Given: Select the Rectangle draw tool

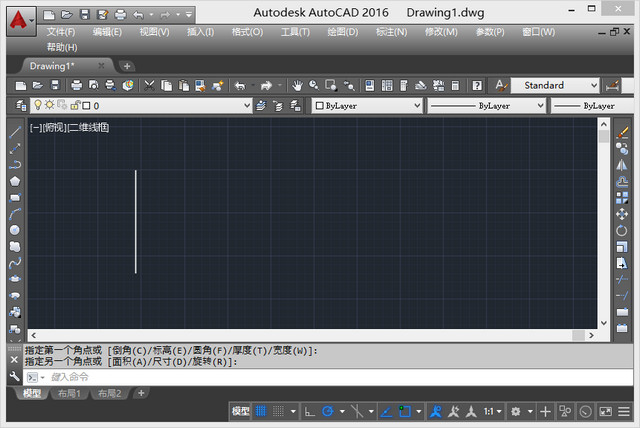Looking at the screenshot, I should [x=15, y=197].
